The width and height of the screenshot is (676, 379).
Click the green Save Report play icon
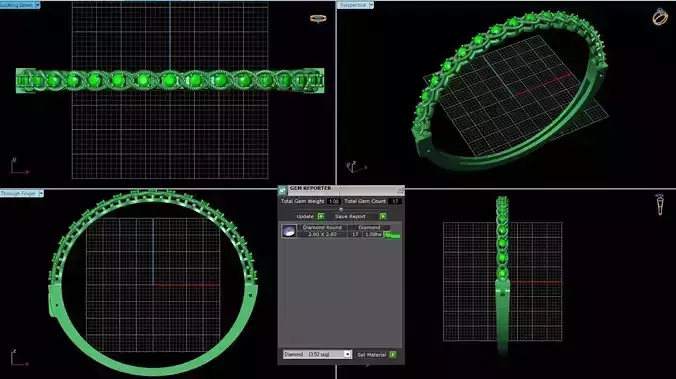coord(383,216)
